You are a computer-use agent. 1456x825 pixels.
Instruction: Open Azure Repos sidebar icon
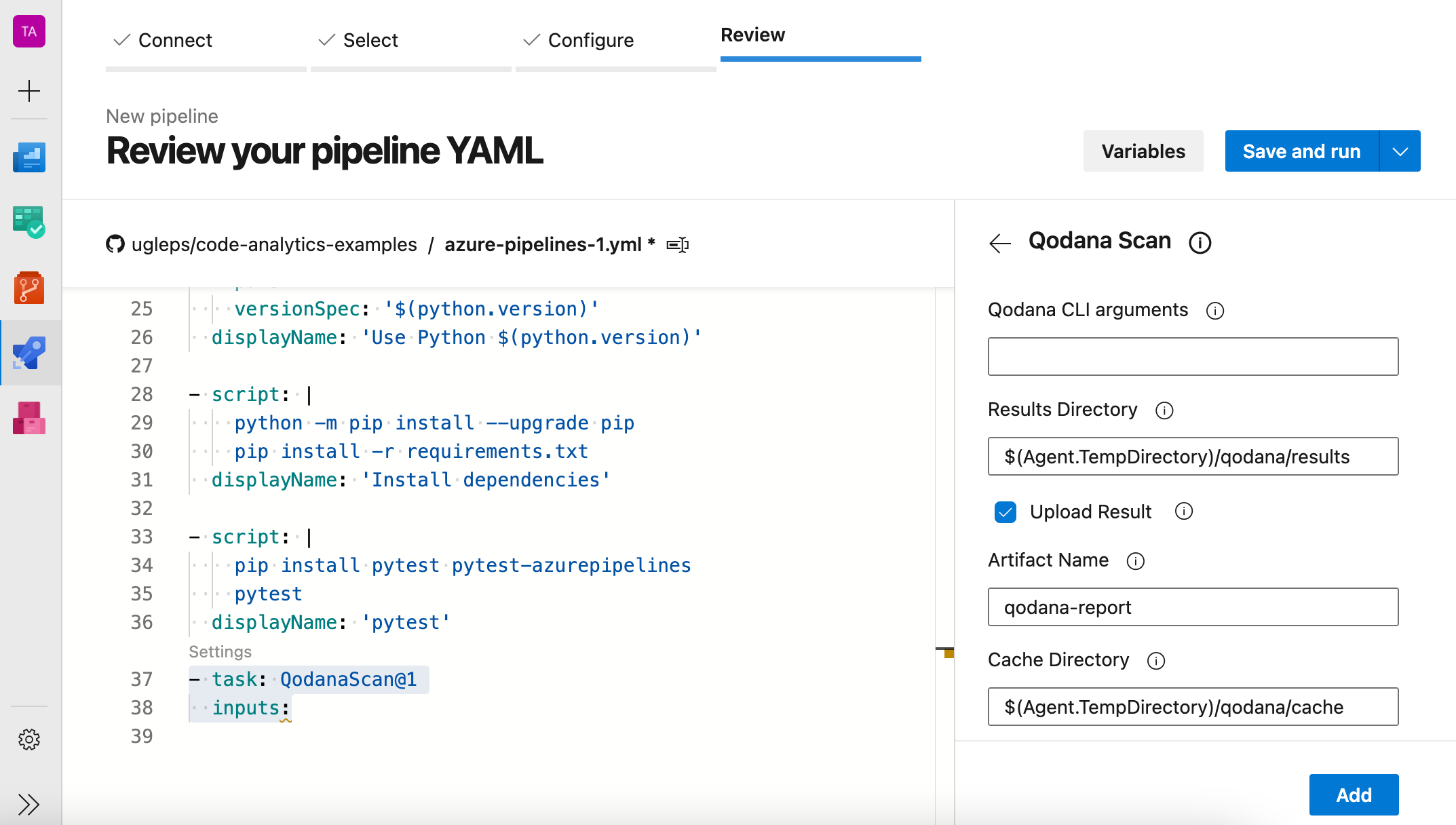point(29,288)
